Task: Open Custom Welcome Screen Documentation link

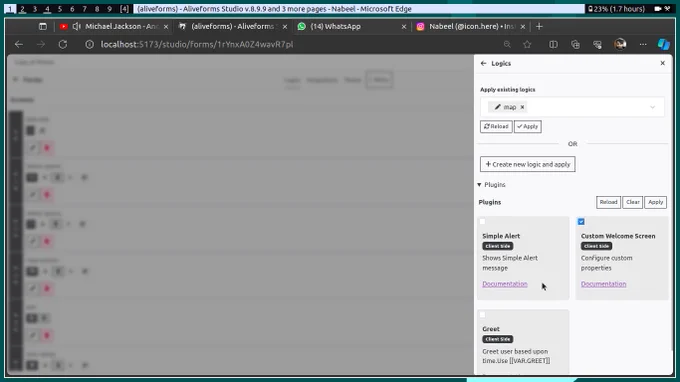Action: (x=603, y=284)
